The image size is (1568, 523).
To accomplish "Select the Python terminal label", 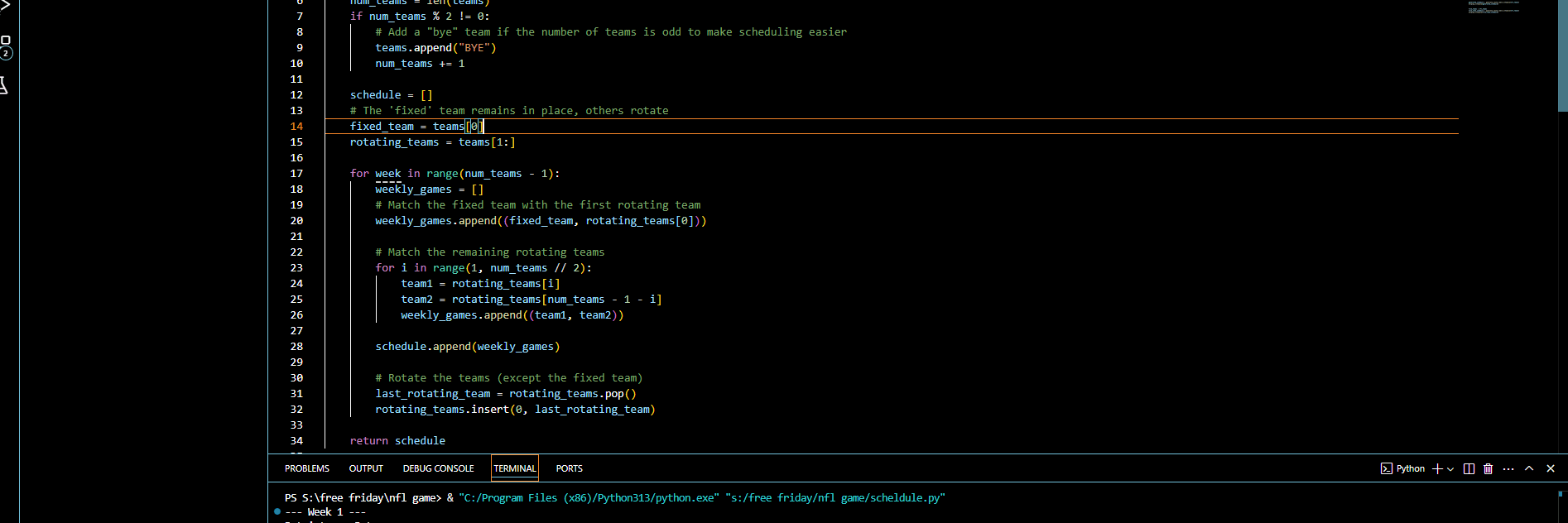I will point(1411,468).
